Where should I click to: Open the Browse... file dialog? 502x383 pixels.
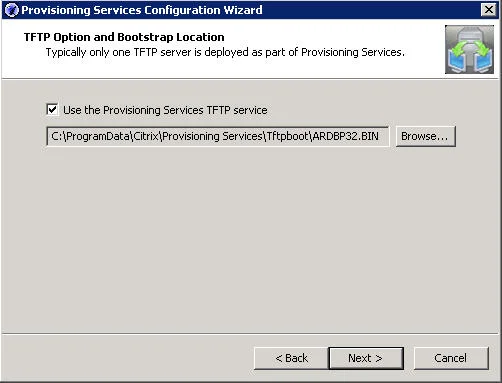pyautogui.click(x=425, y=136)
